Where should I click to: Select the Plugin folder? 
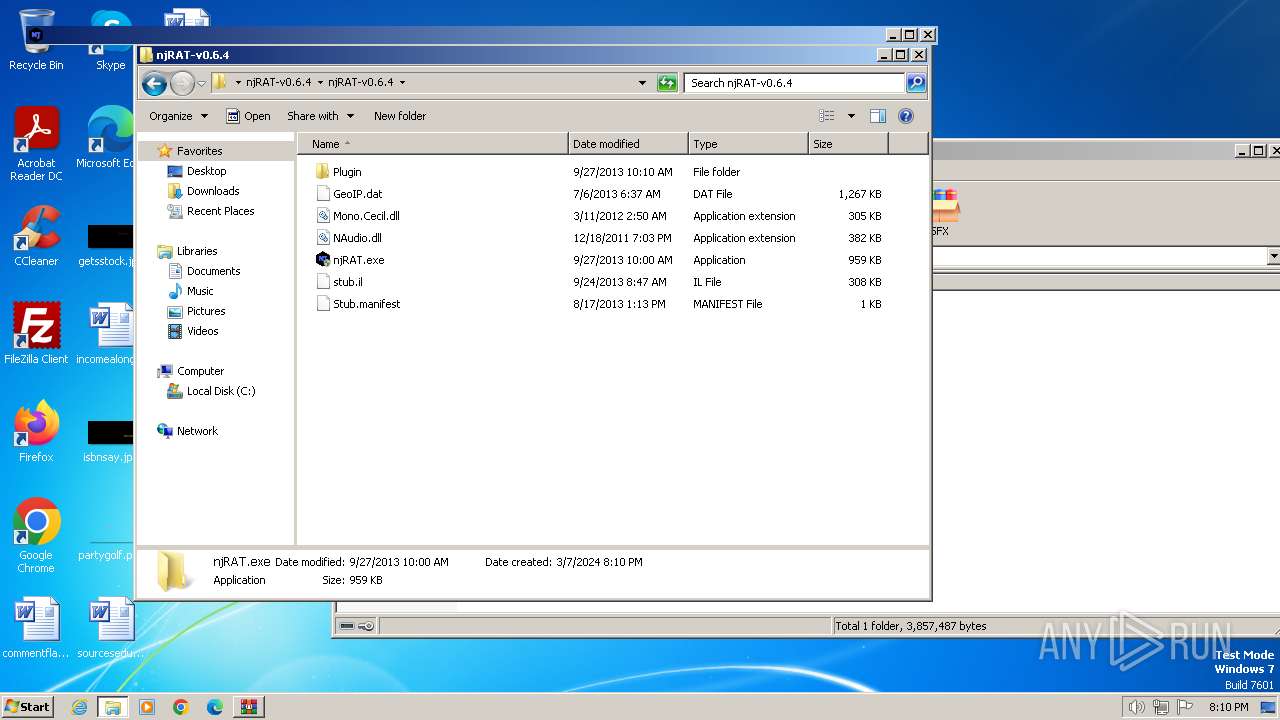pos(347,172)
